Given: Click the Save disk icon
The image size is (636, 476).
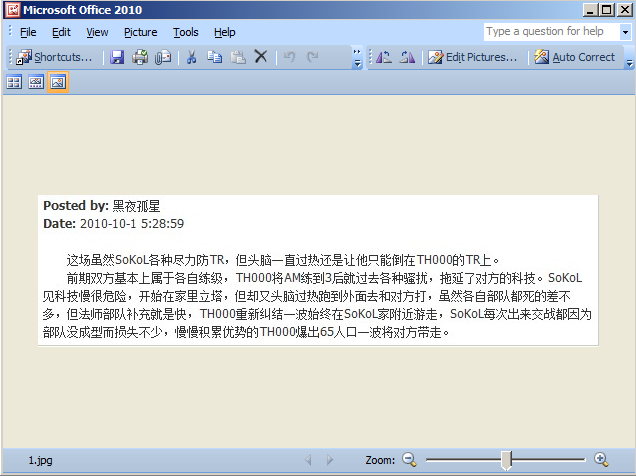Looking at the screenshot, I should pos(117,57).
